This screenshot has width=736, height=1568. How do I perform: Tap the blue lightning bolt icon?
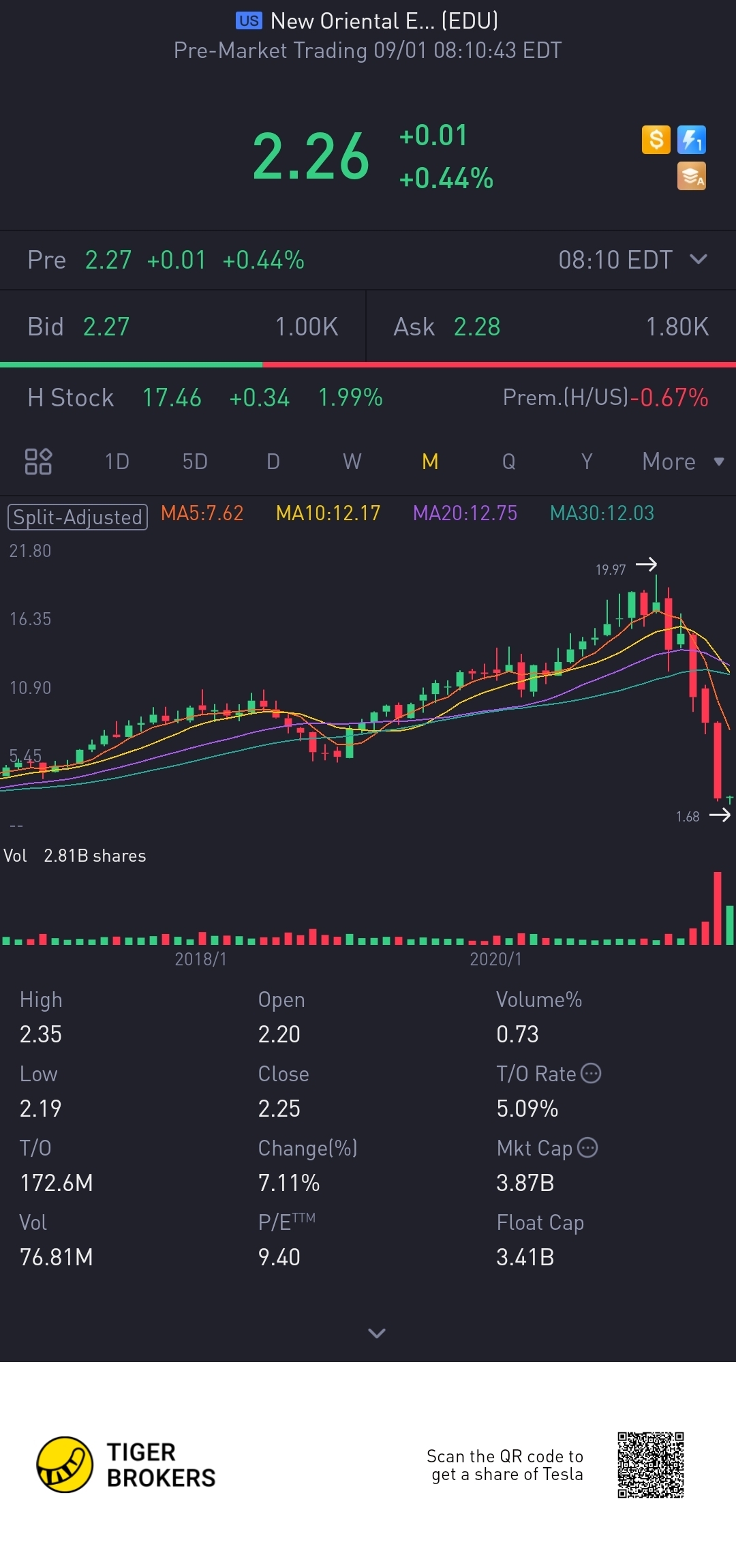click(691, 140)
